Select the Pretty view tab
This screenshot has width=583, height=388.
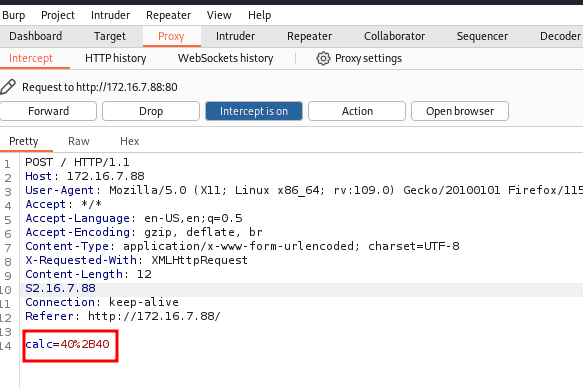(24, 142)
